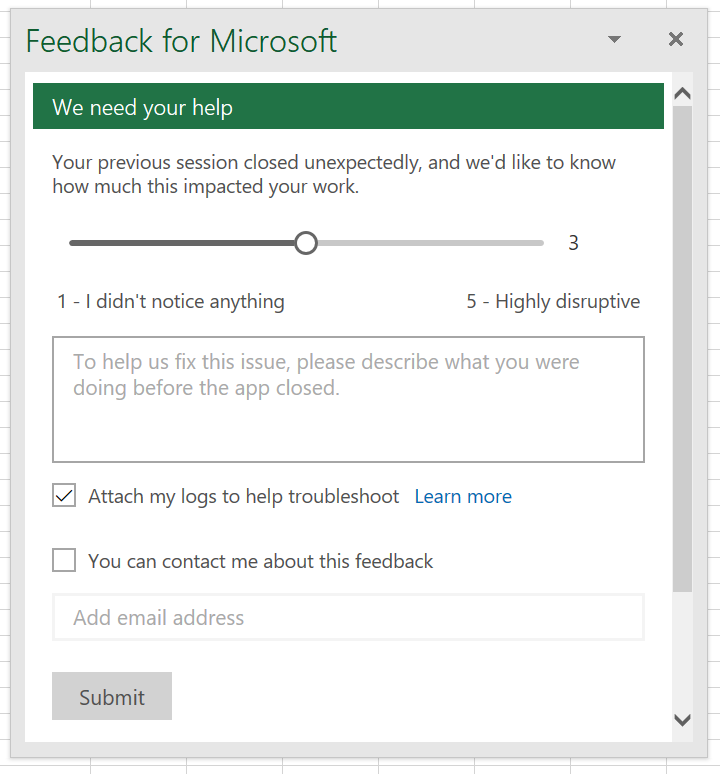The width and height of the screenshot is (720, 774).
Task: Click the scroll up arrow in the pane
Action: (x=682, y=93)
